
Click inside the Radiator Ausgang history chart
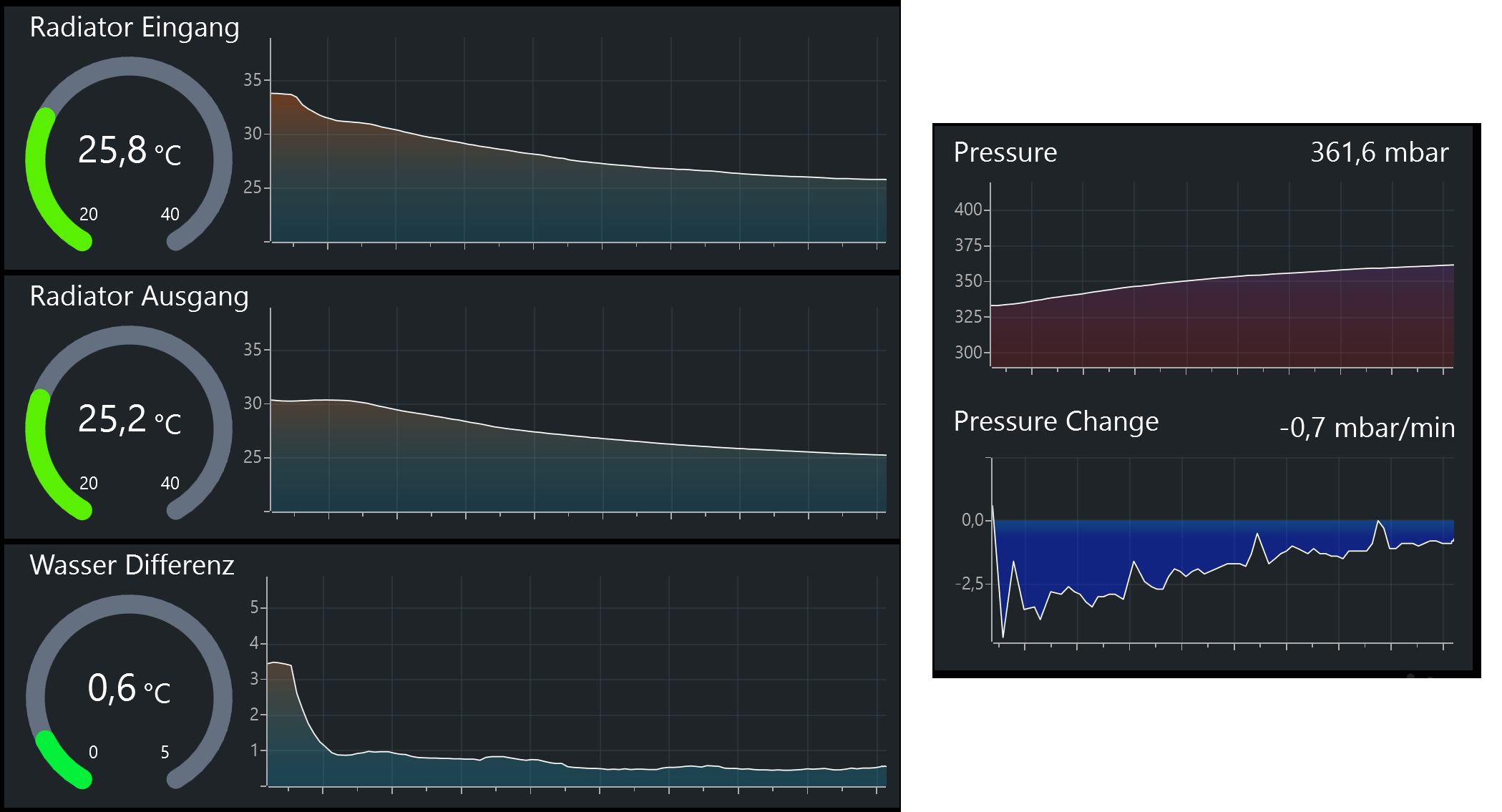(572, 472)
